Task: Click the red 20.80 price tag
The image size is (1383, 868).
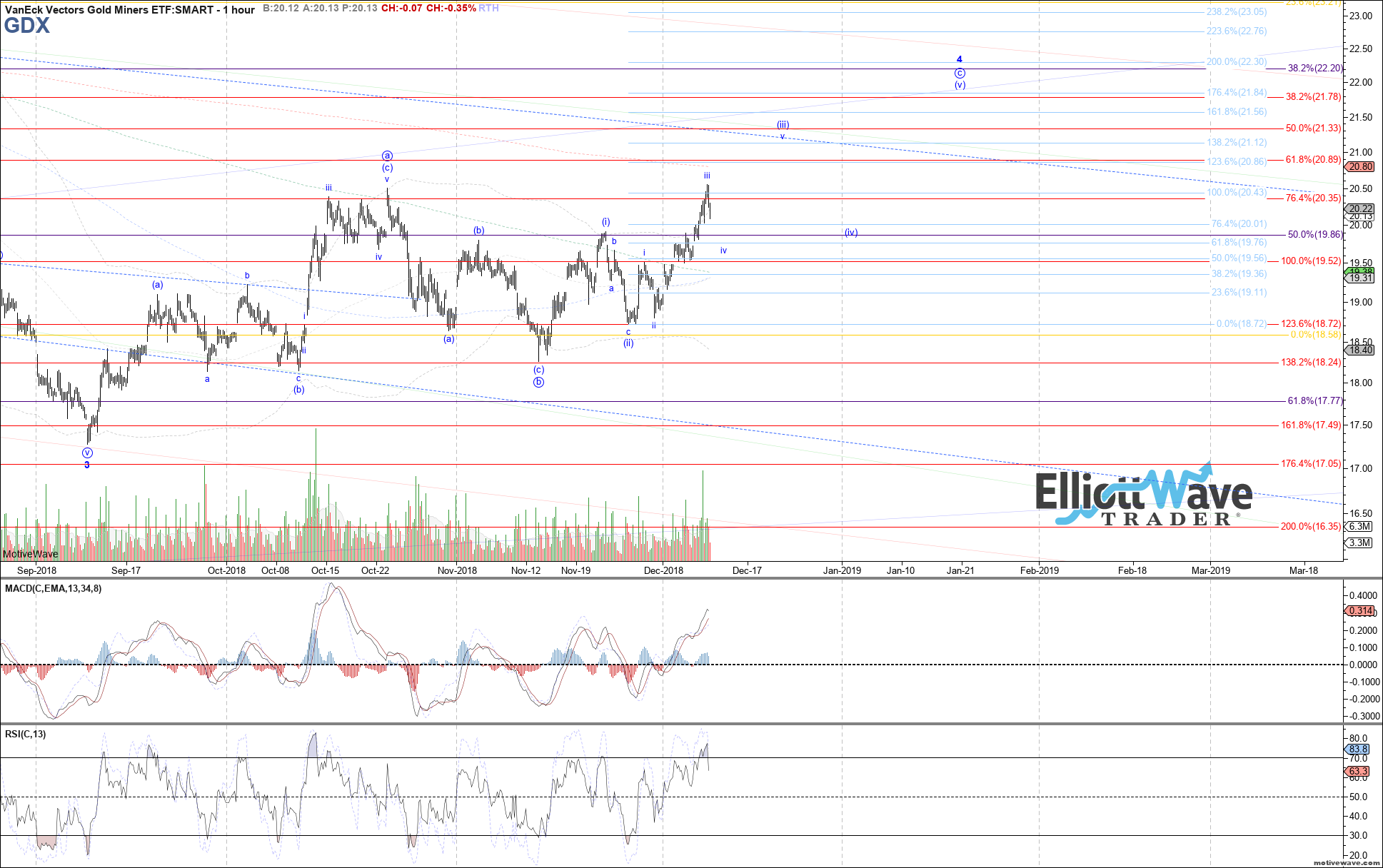Action: click(1359, 167)
